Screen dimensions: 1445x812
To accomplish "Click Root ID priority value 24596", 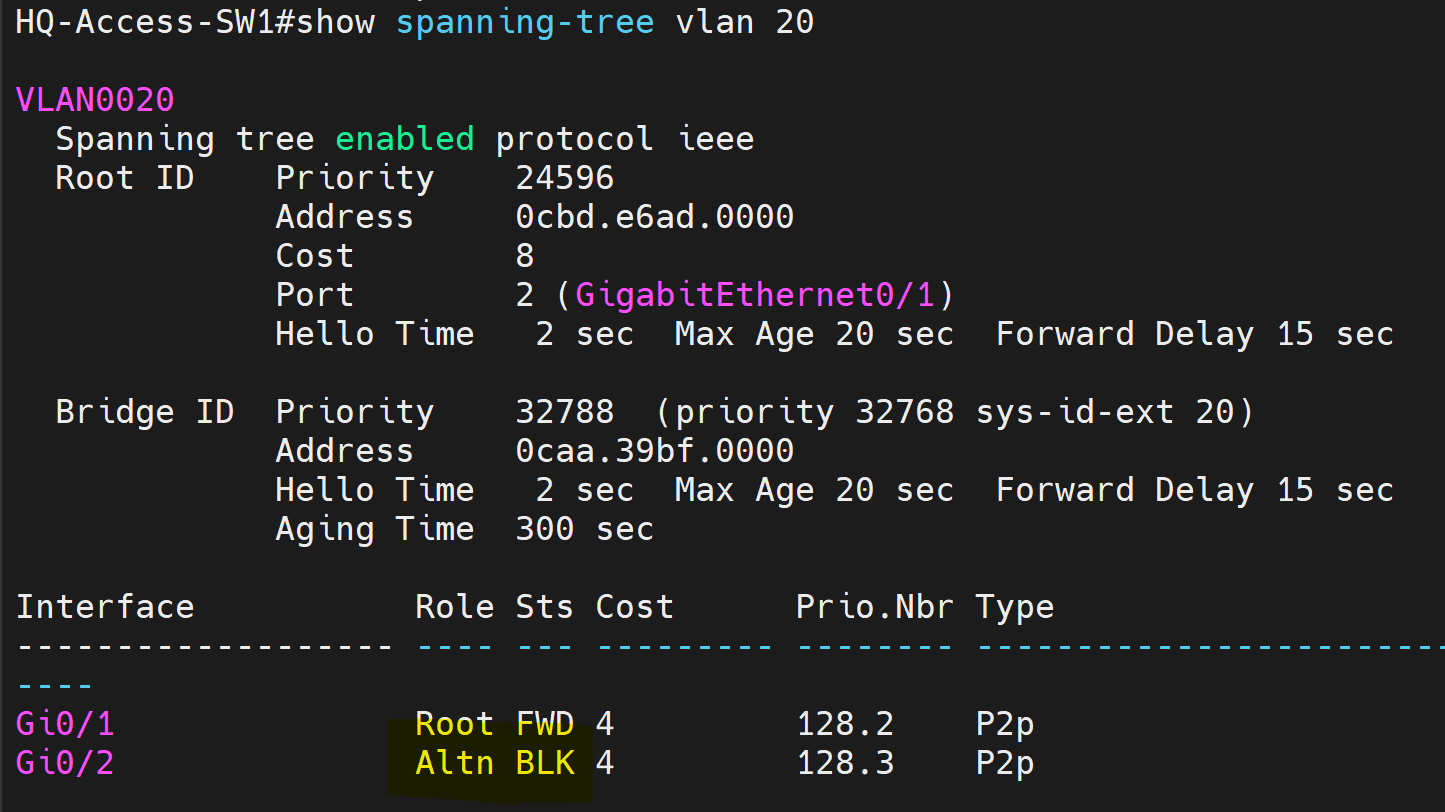I will click(565, 178).
